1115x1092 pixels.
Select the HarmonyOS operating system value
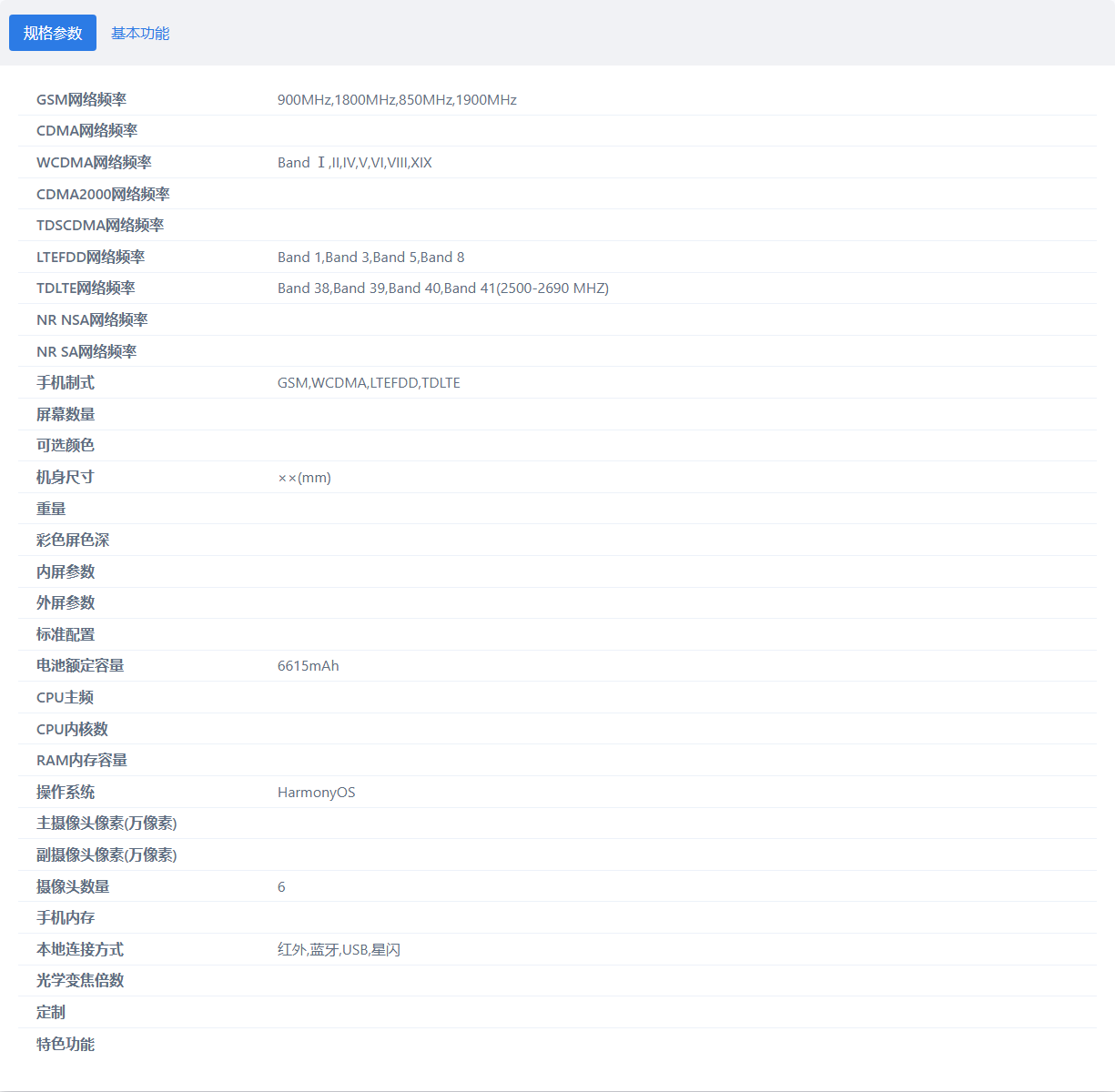tap(317, 792)
